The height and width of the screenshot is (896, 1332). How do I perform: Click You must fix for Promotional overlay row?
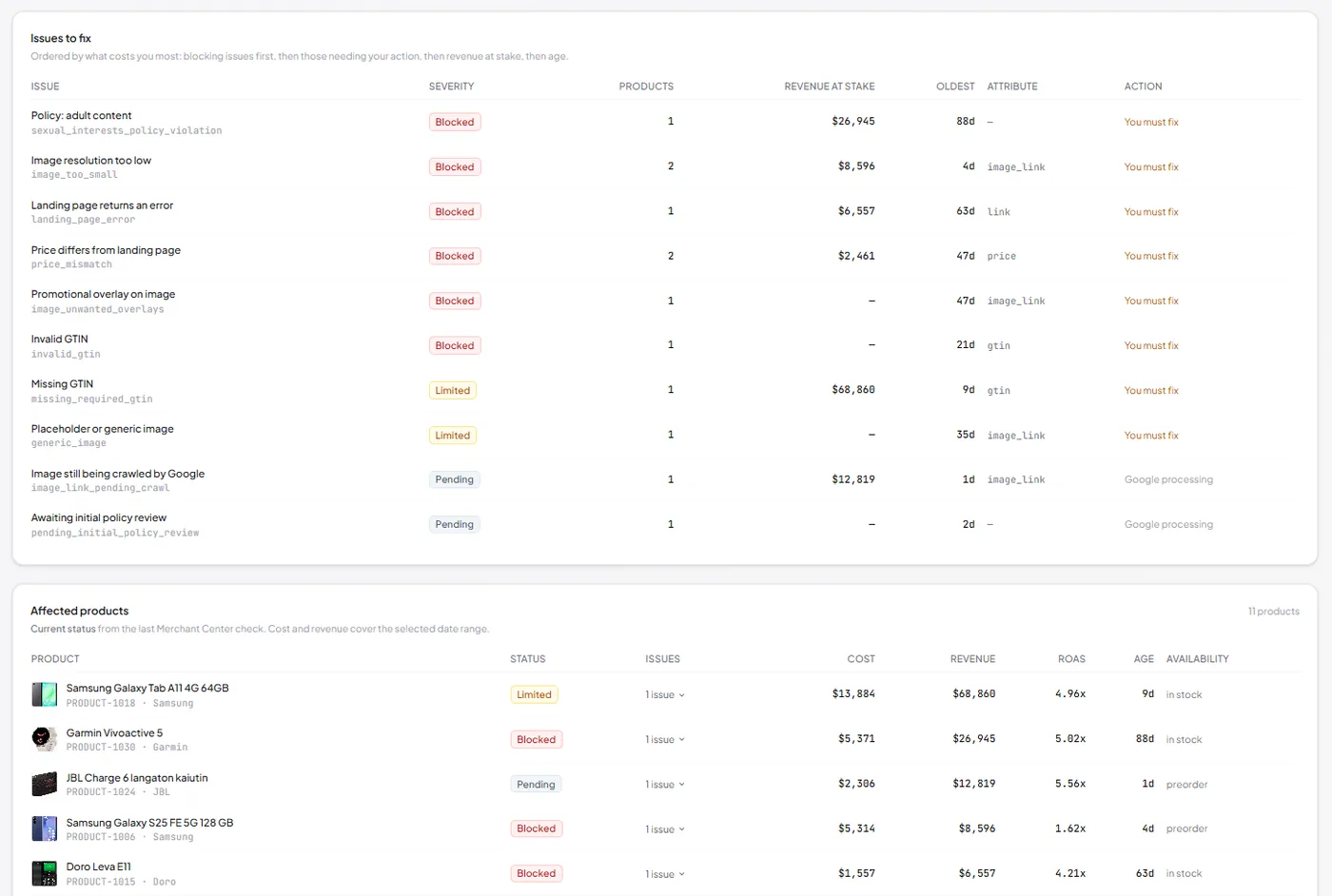click(x=1151, y=301)
